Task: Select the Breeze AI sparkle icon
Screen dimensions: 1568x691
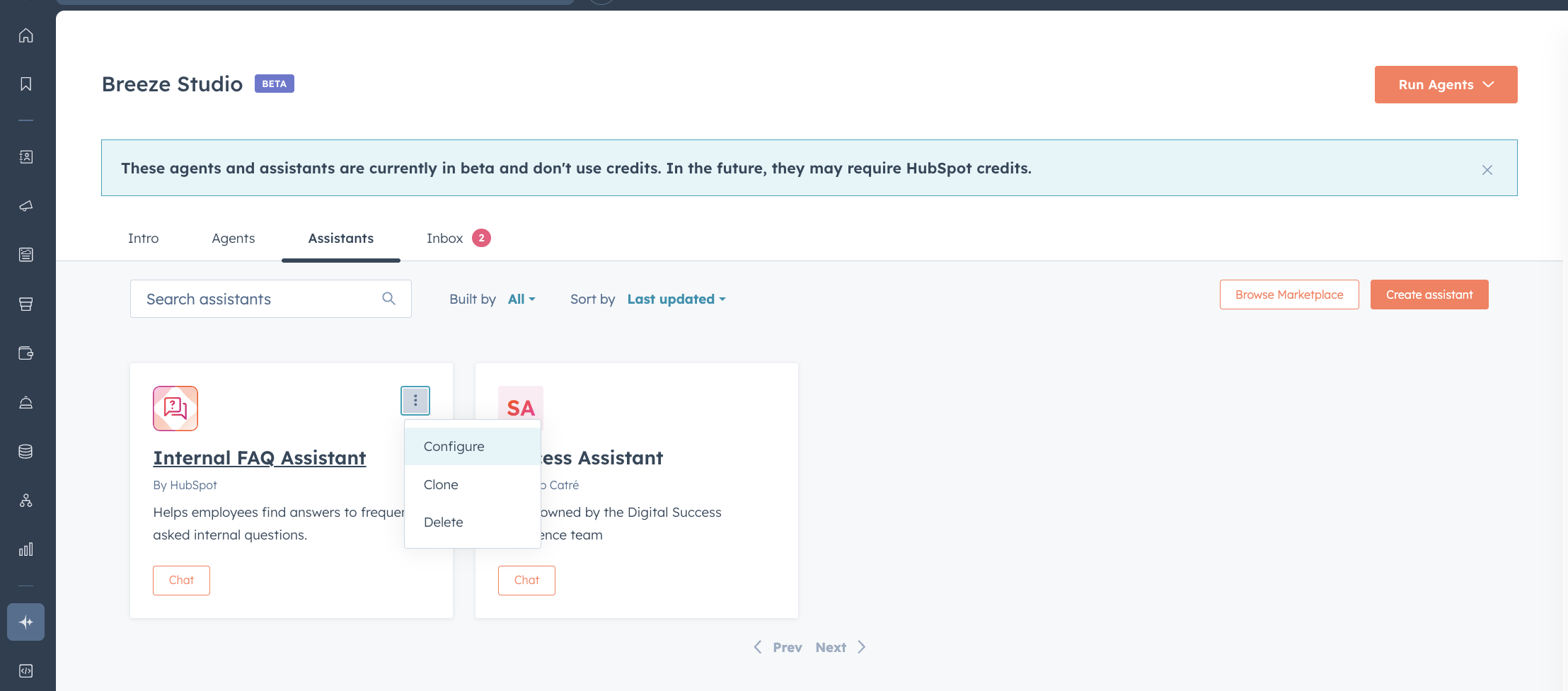Action: [26, 622]
